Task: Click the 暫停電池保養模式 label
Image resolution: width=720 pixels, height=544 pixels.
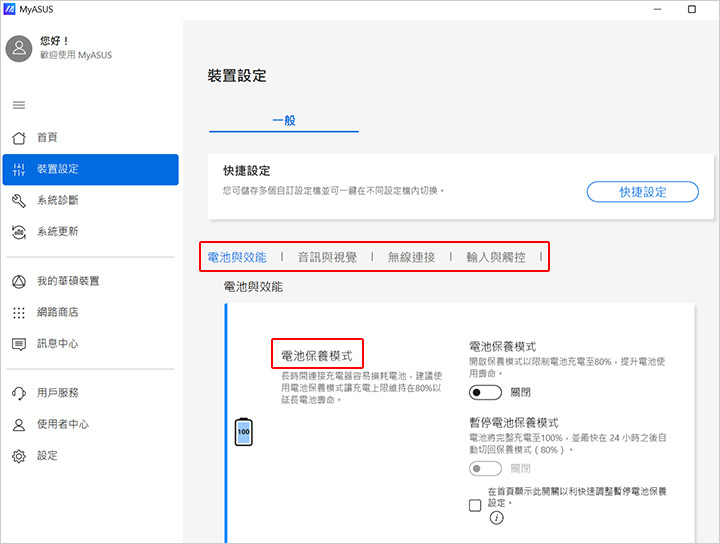Action: tap(513, 422)
